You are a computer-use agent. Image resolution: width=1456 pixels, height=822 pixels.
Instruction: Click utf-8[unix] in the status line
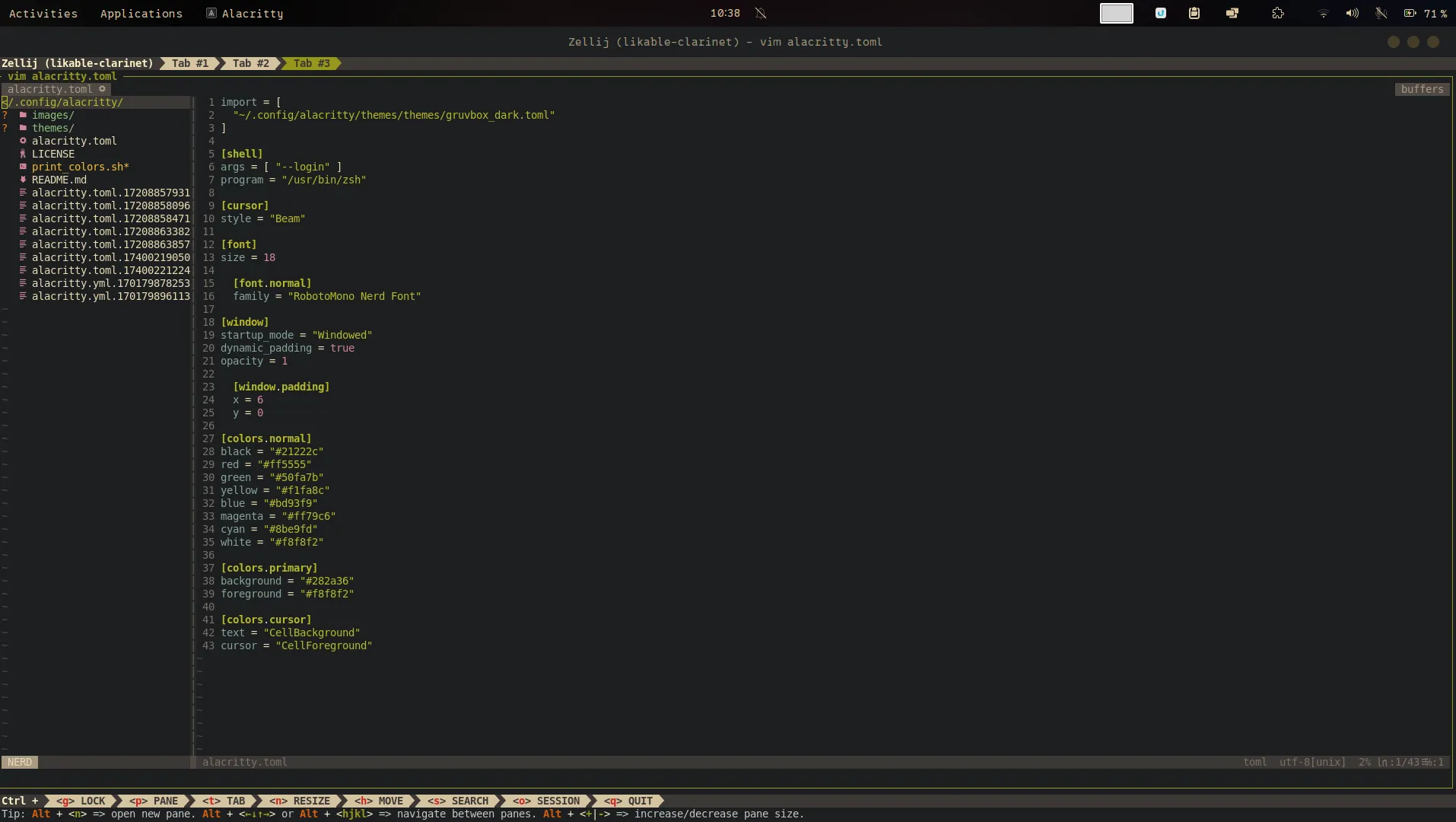[1312, 762]
